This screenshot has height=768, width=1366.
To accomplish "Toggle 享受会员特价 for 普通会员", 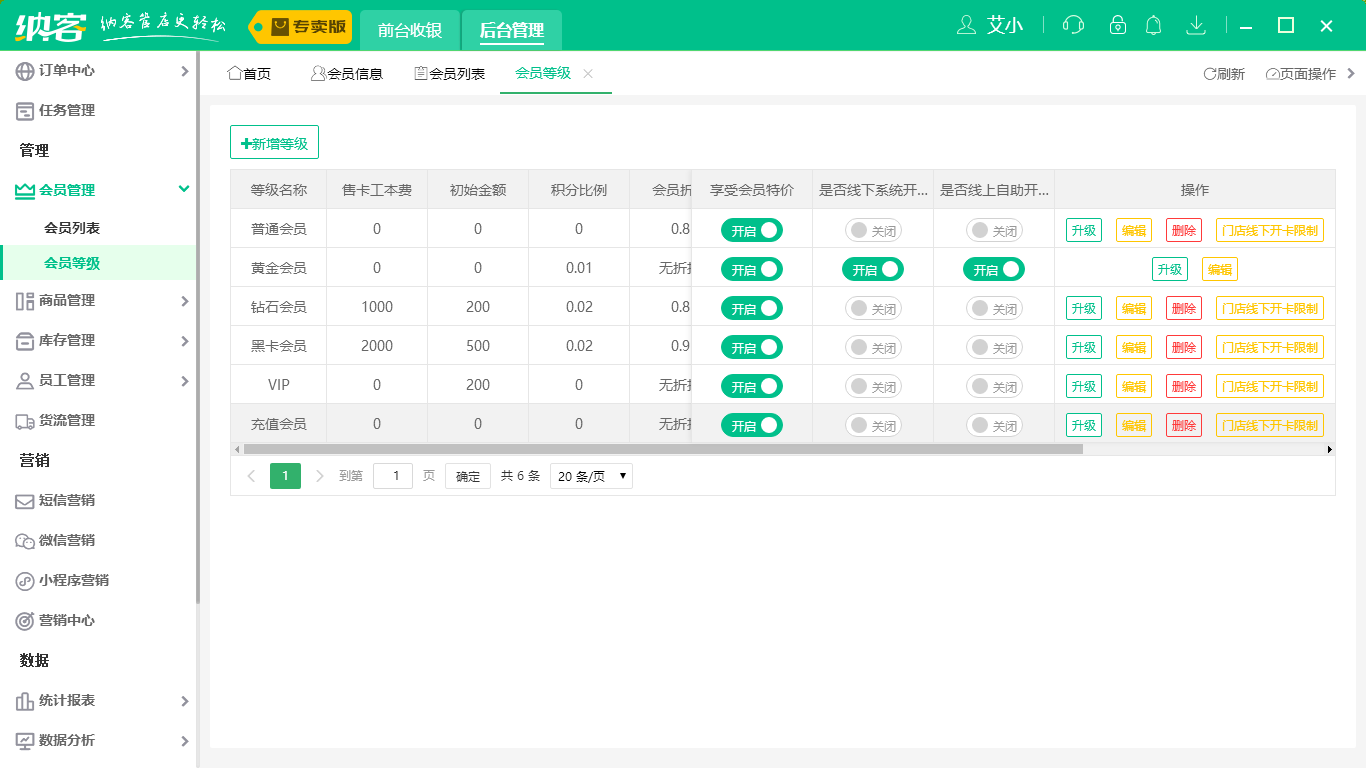I will point(752,230).
